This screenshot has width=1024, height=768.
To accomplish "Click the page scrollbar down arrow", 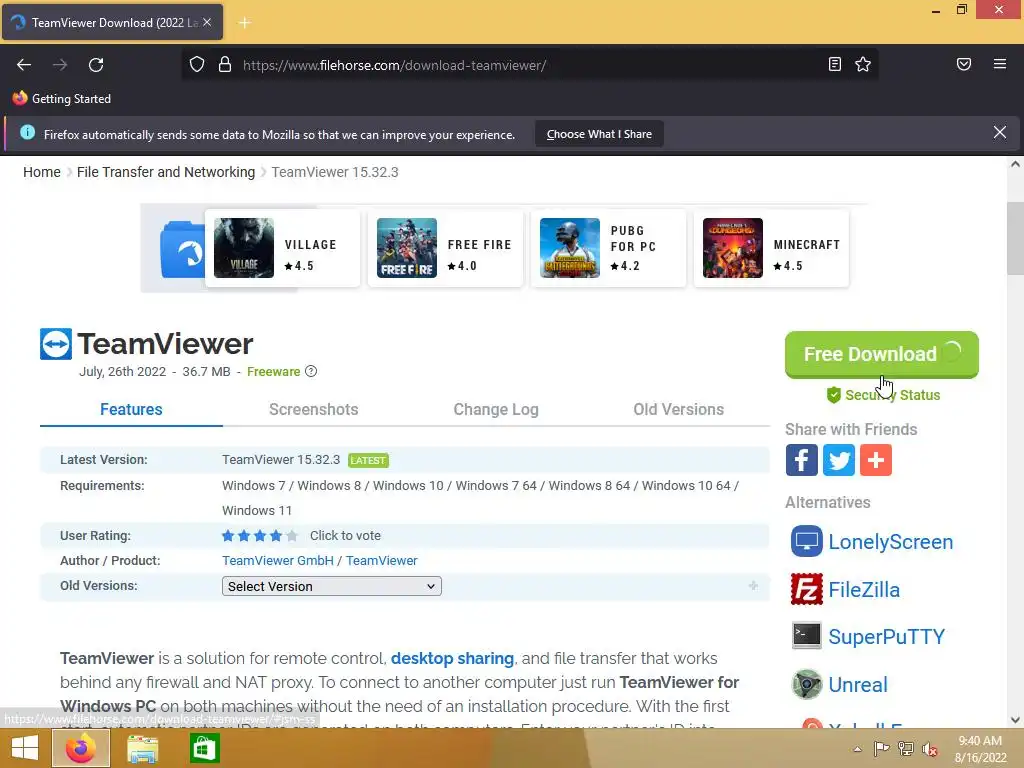I will (1015, 720).
